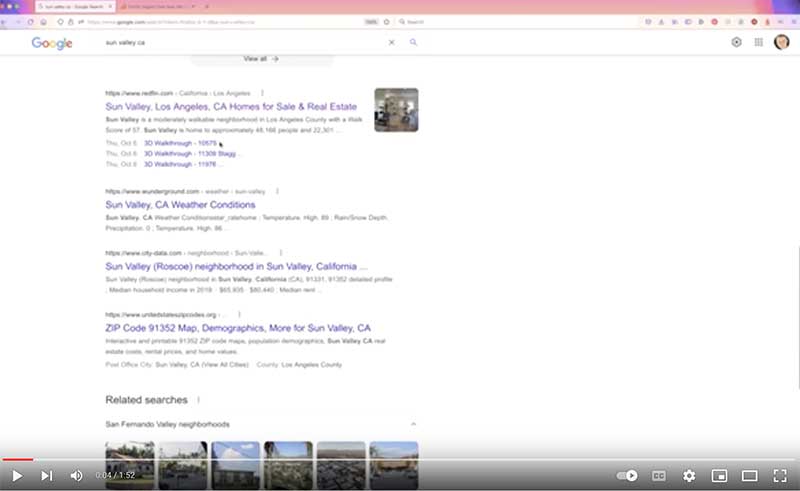Enter fullscreen mode
This screenshot has height=491, width=800.
pyautogui.click(x=780, y=476)
